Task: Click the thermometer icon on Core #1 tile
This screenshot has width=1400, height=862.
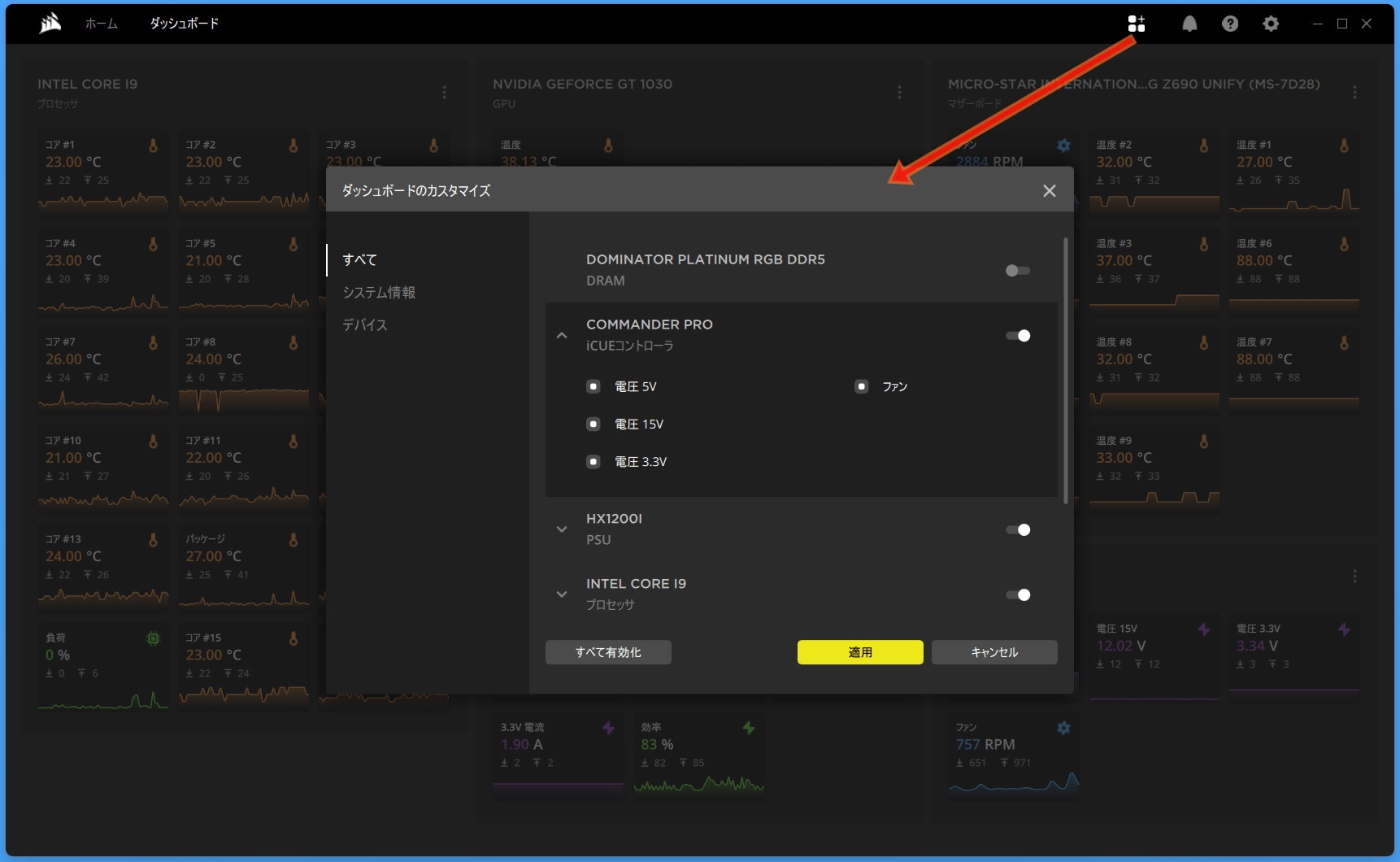Action: [x=153, y=146]
